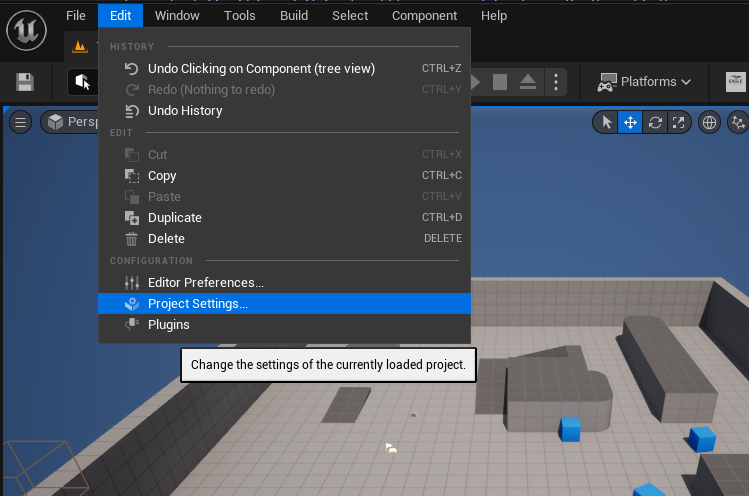
Task: Click the Duplicate menu item
Action: tap(175, 218)
